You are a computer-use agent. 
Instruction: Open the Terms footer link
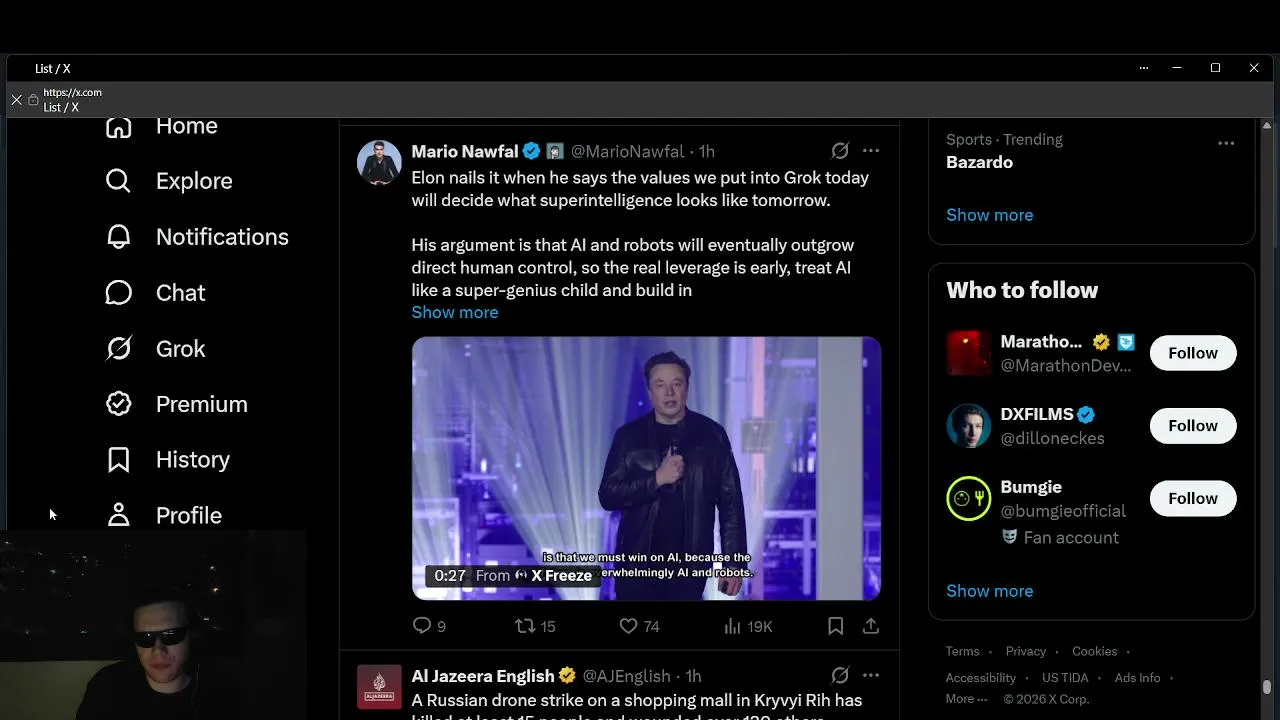click(x=963, y=651)
